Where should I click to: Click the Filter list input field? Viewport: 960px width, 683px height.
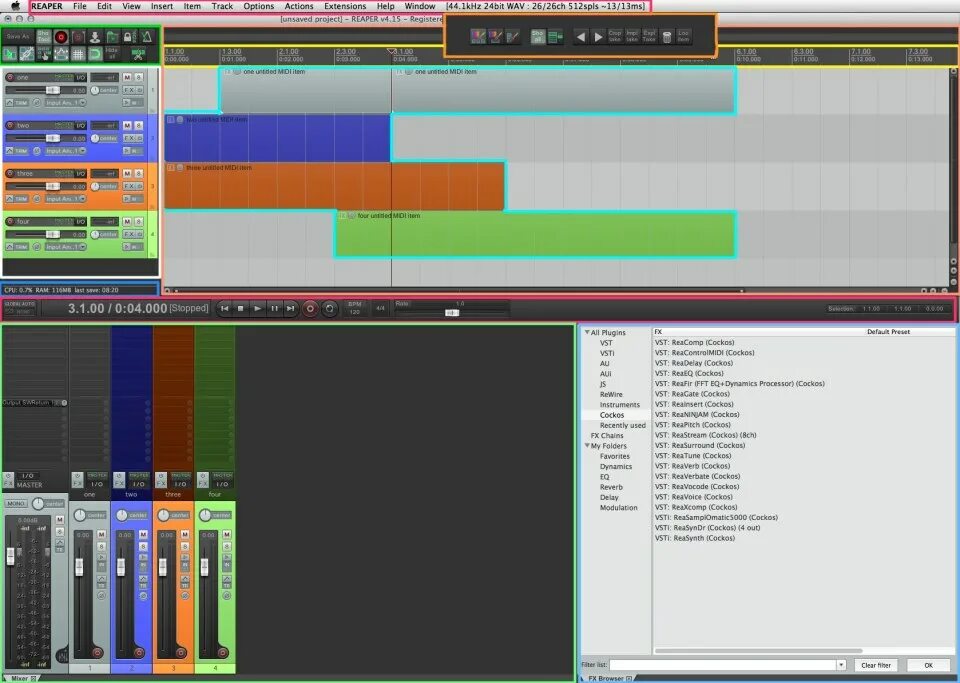pos(722,665)
